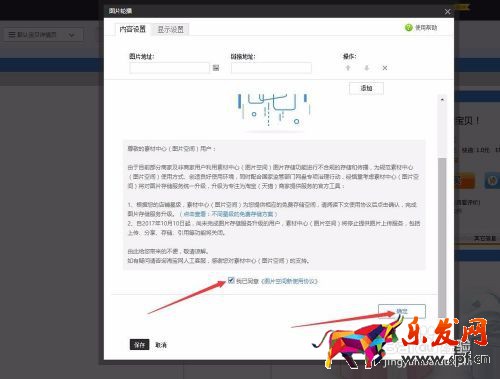Image resolution: width=500 pixels, height=379 pixels.
Task: Click the 确定 confirm button
Action: [x=402, y=311]
